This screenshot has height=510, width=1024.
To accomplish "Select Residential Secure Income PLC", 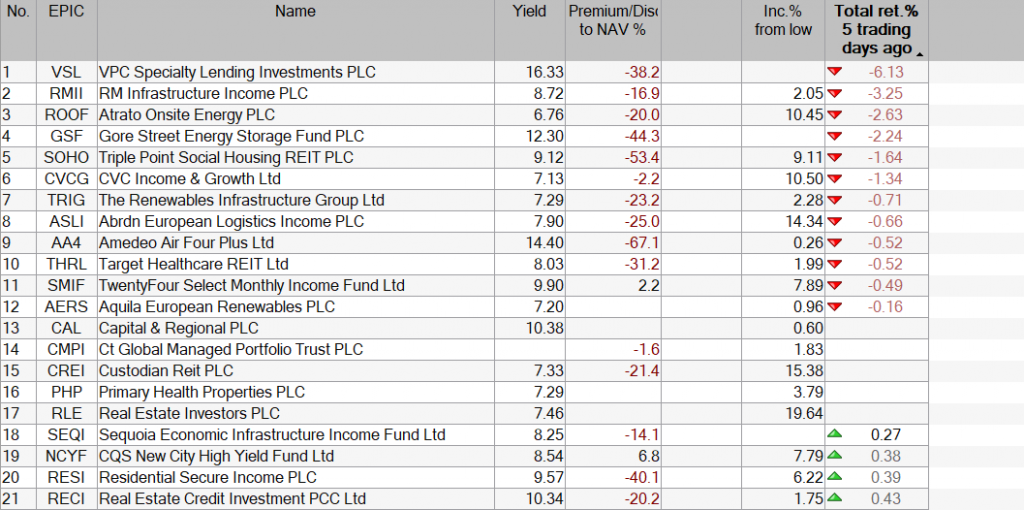I will point(208,477).
